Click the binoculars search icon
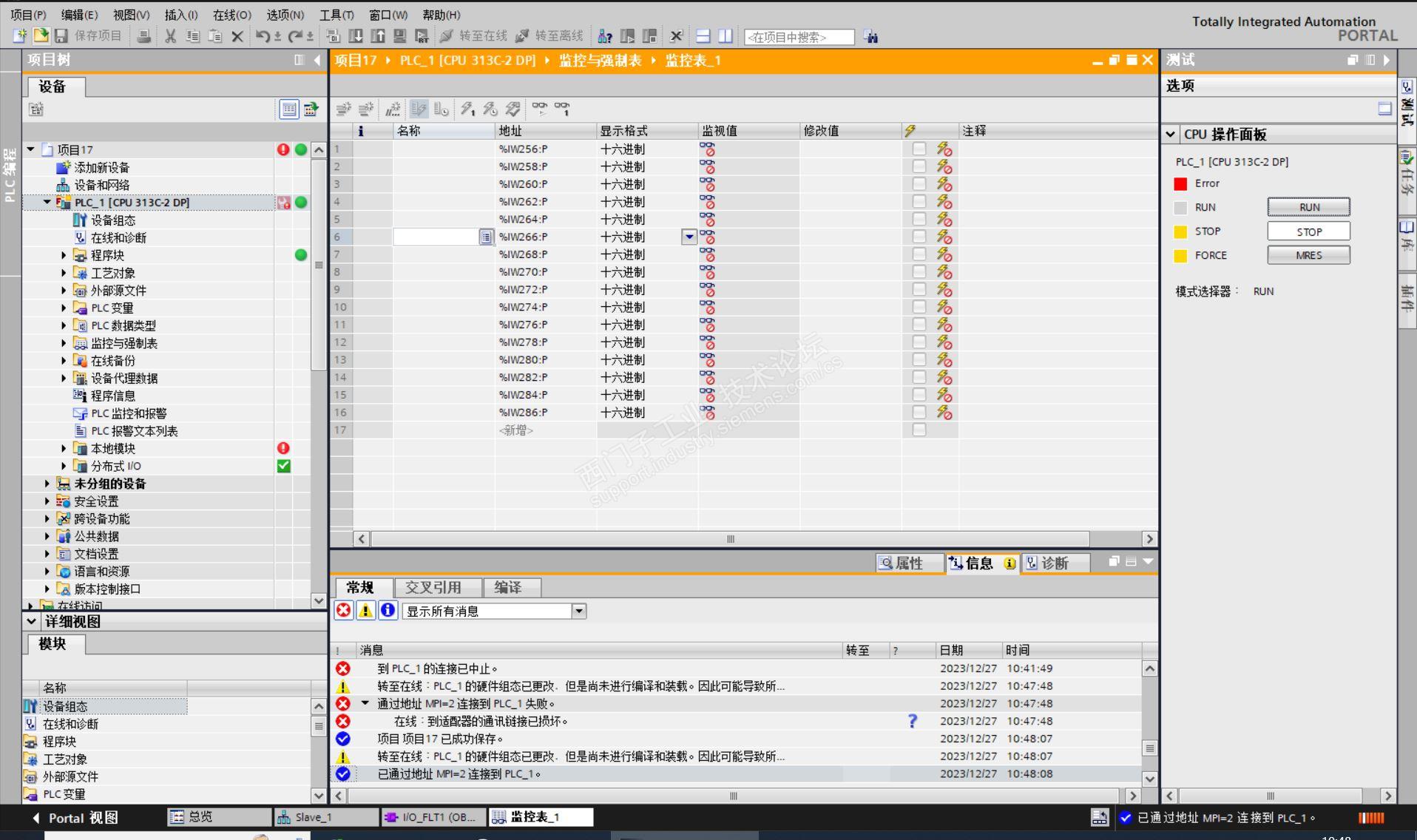 (871, 36)
